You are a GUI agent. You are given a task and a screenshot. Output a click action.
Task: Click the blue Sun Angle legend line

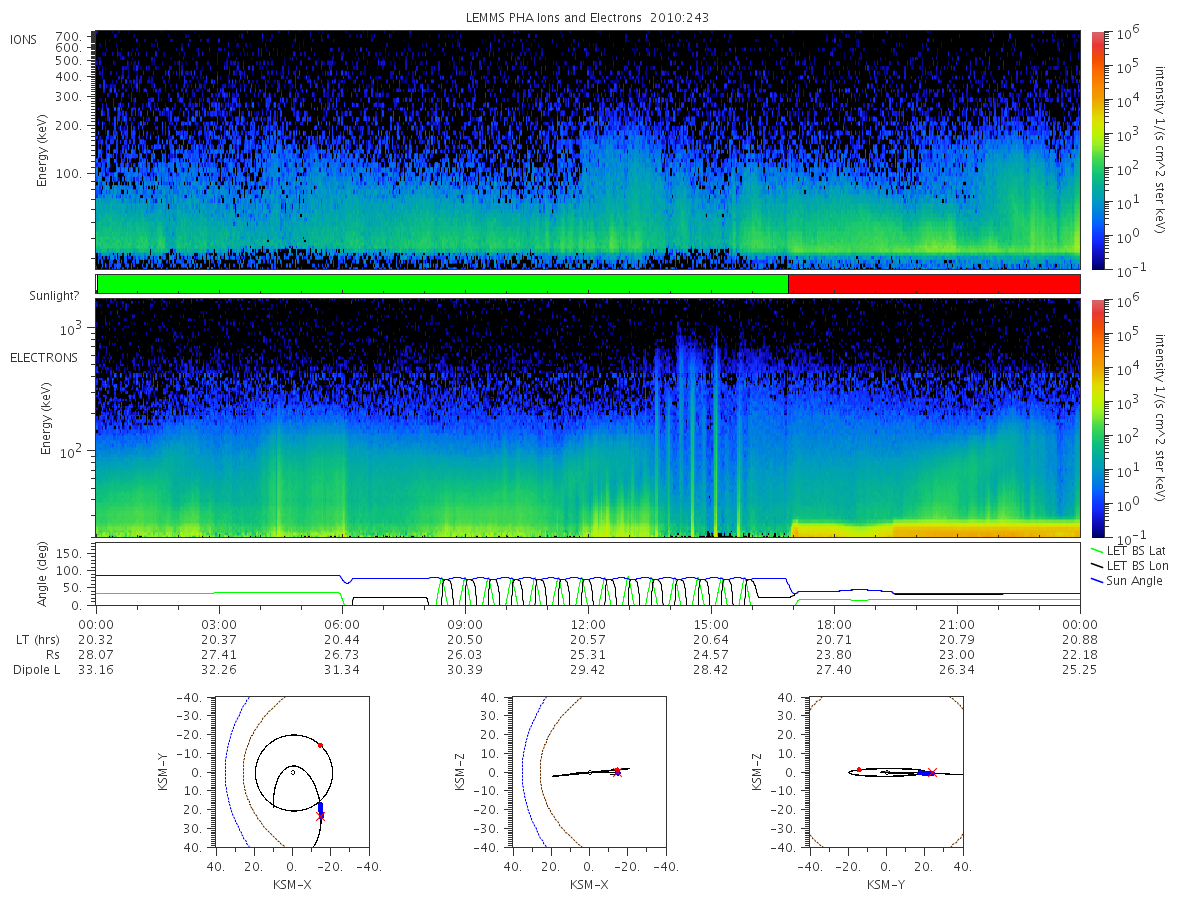click(1097, 581)
